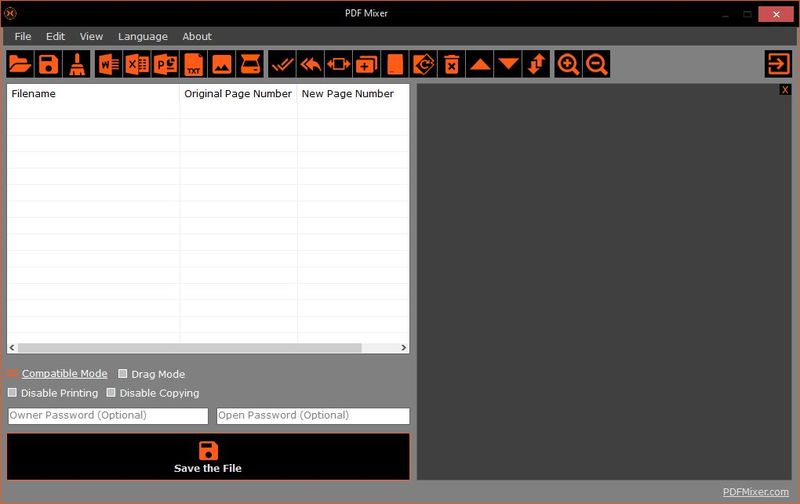This screenshot has height=504, width=800.
Task: Open the About menu
Action: pos(197,36)
